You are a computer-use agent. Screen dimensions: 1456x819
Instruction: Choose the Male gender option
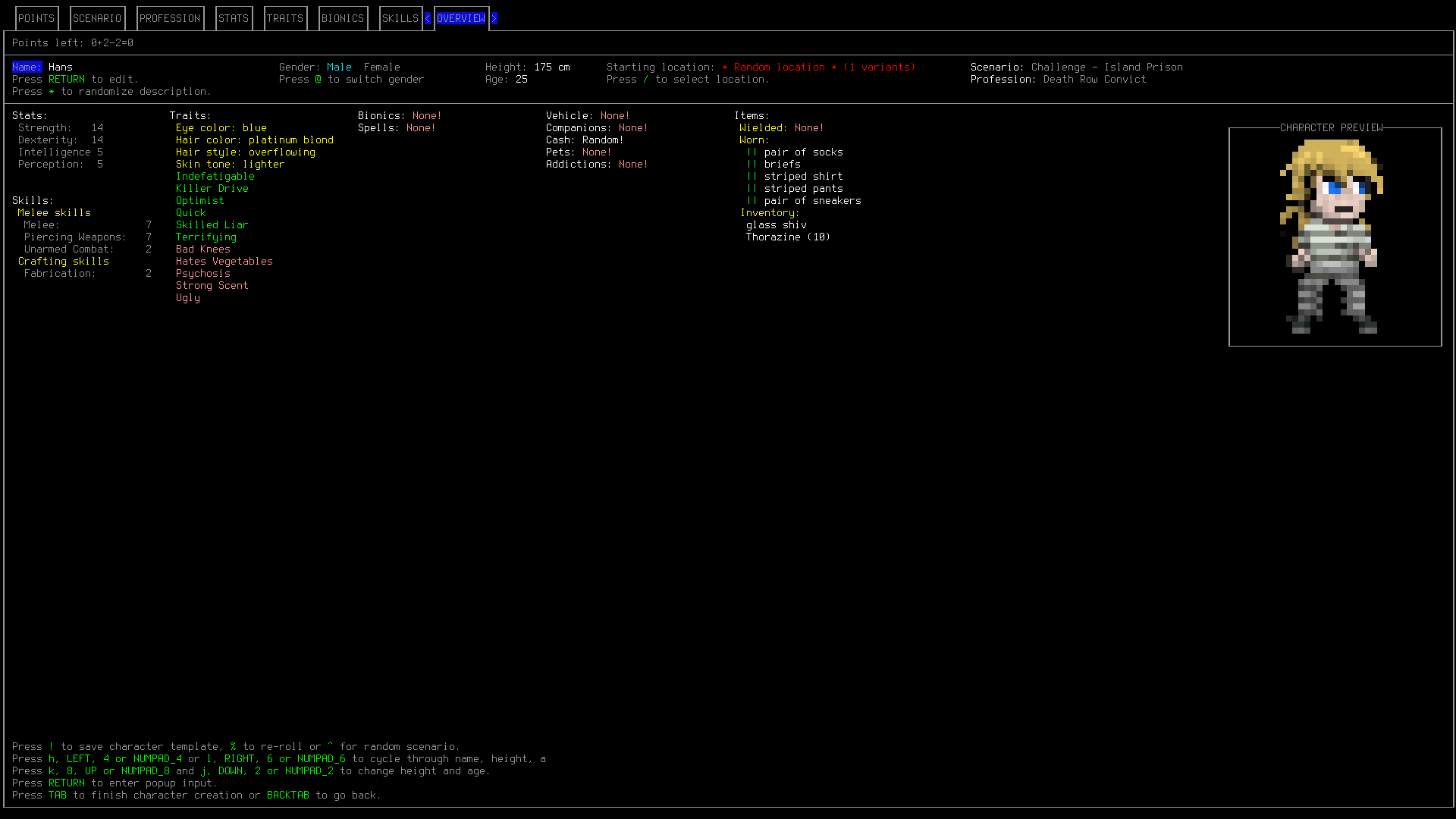click(339, 67)
